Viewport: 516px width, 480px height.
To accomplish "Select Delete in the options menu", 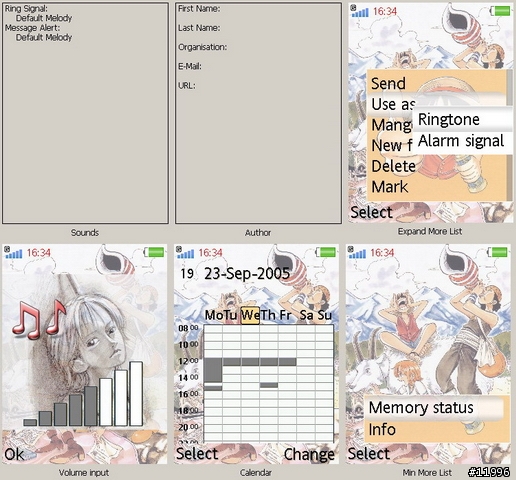I will 393,166.
